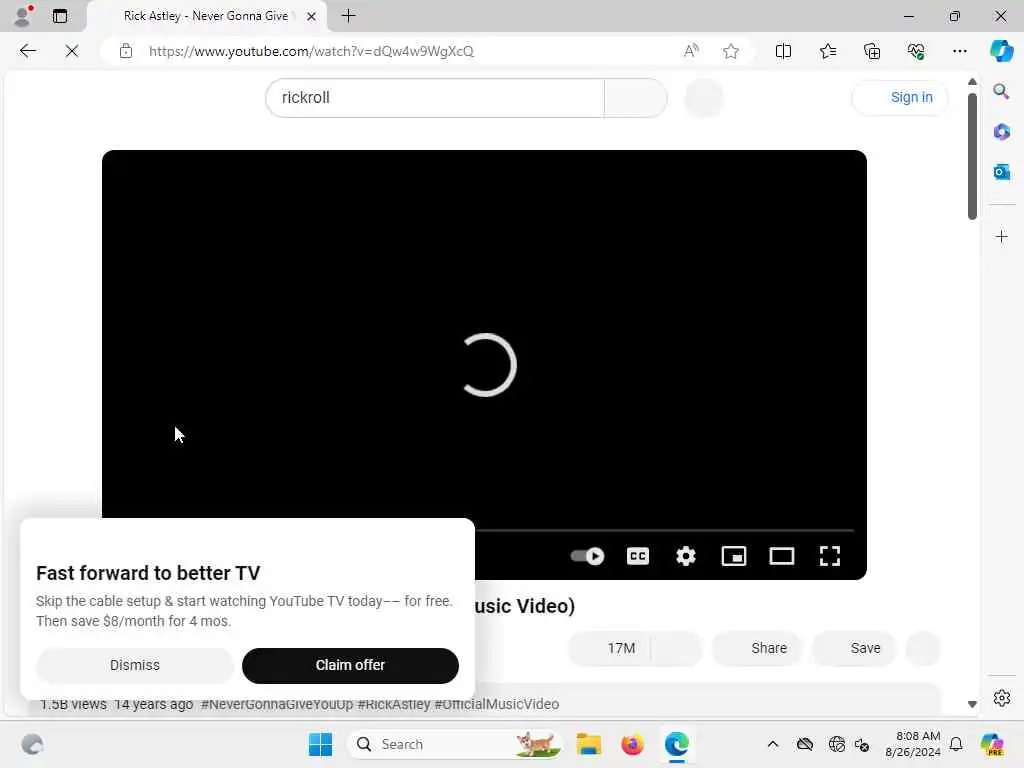Open the notifications bell

[956, 744]
